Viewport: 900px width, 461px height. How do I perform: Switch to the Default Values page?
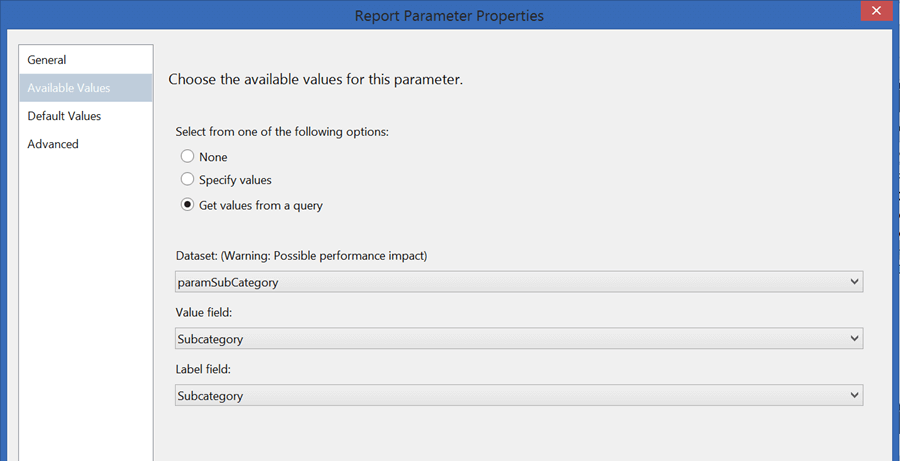[x=64, y=116]
